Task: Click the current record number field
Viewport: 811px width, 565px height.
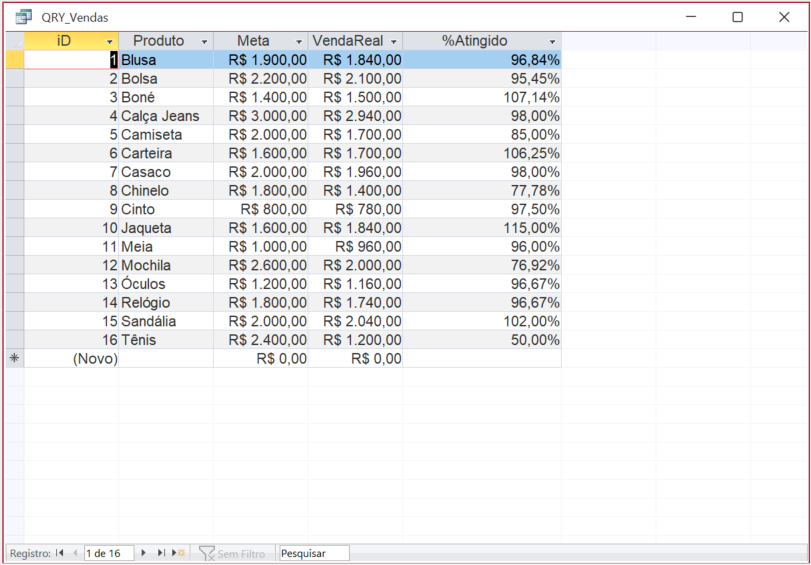Action: click(108, 553)
